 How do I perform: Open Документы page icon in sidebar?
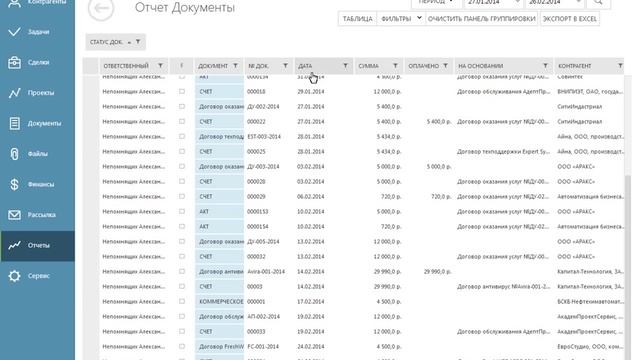(14, 123)
